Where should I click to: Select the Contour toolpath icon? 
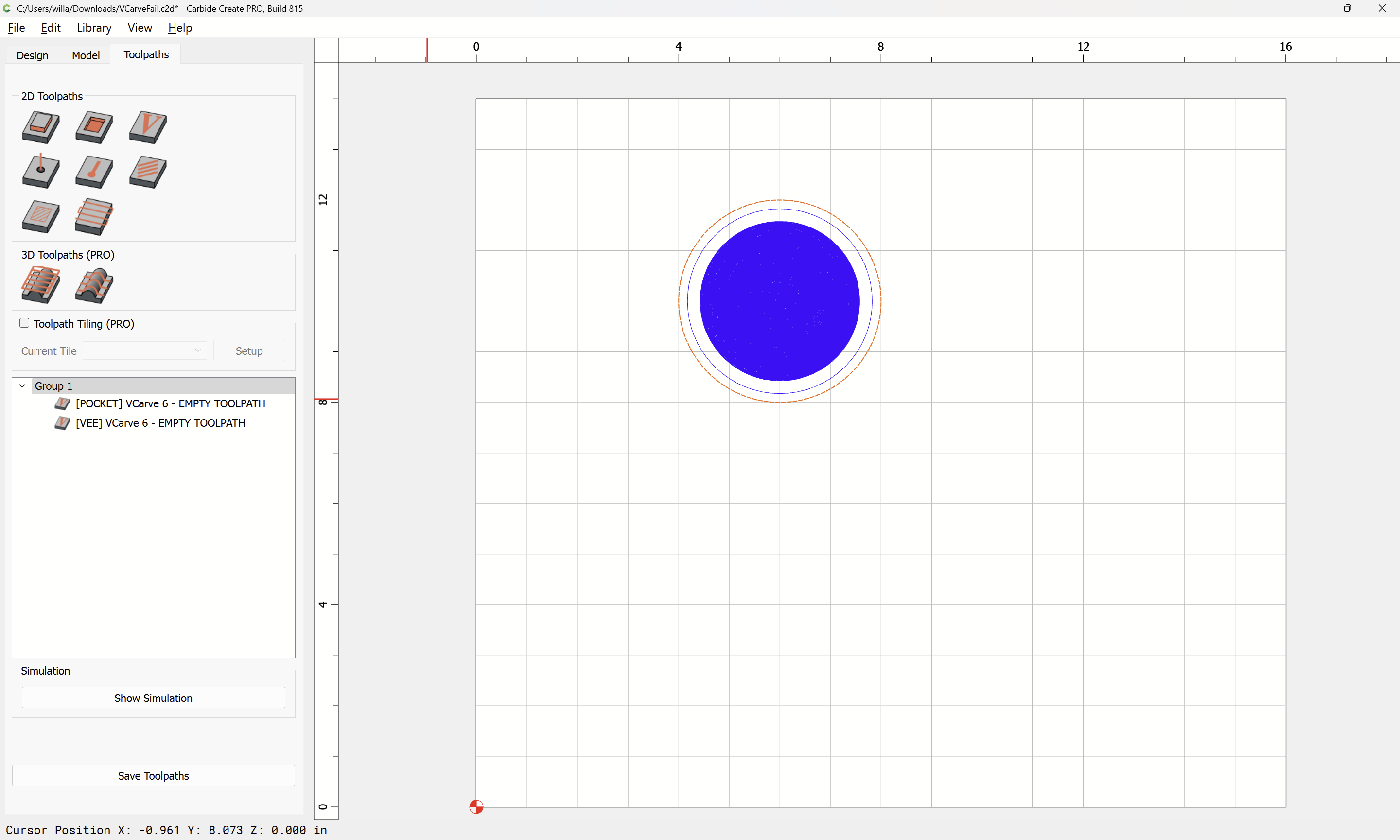point(41,127)
